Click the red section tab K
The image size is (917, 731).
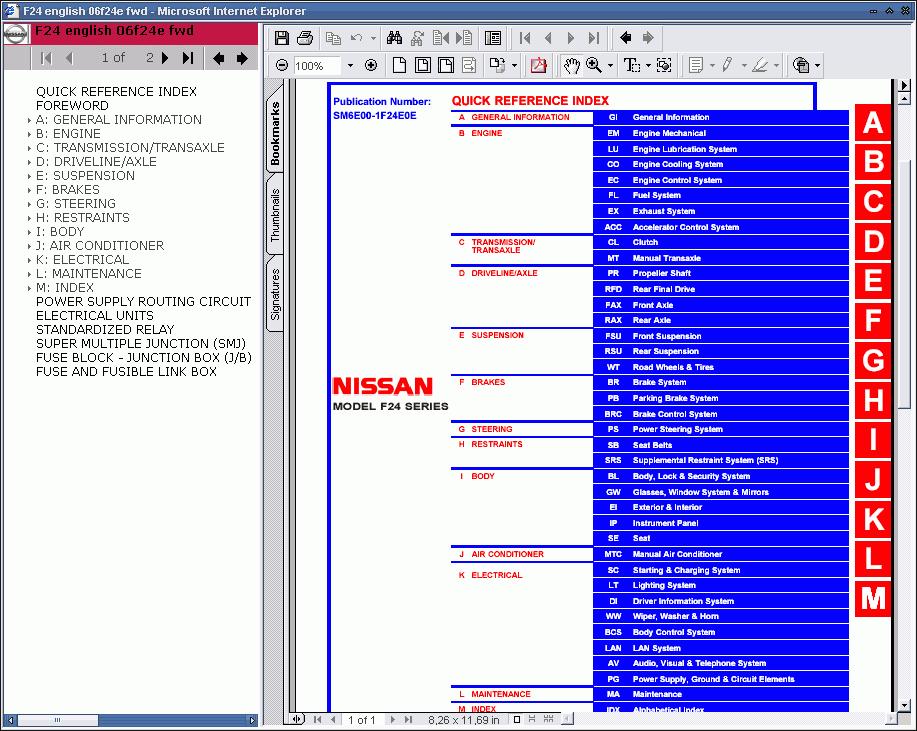click(873, 518)
